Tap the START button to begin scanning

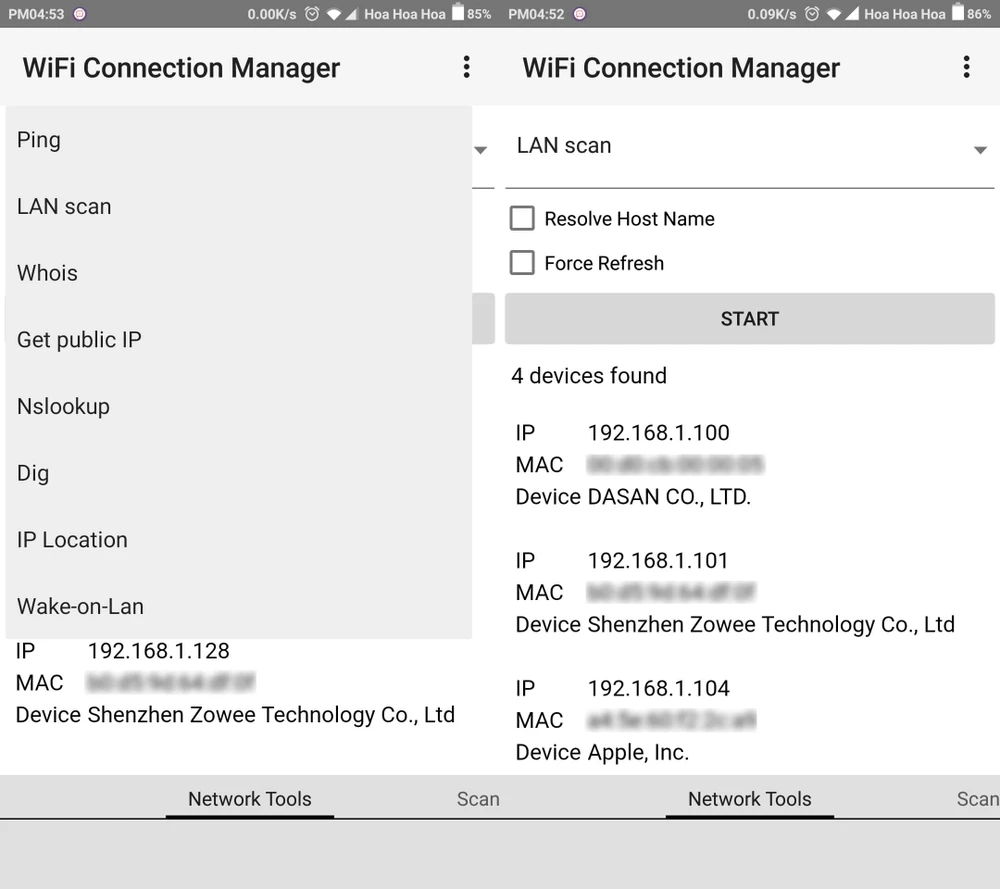coord(749,318)
